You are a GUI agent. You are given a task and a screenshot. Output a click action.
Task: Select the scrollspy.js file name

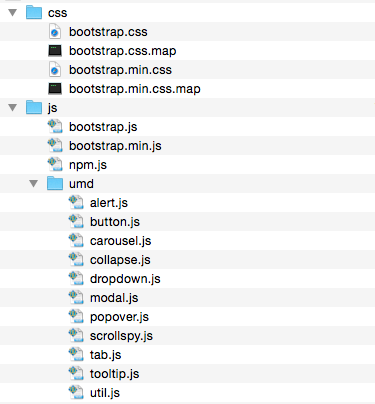pyautogui.click(x=121, y=336)
